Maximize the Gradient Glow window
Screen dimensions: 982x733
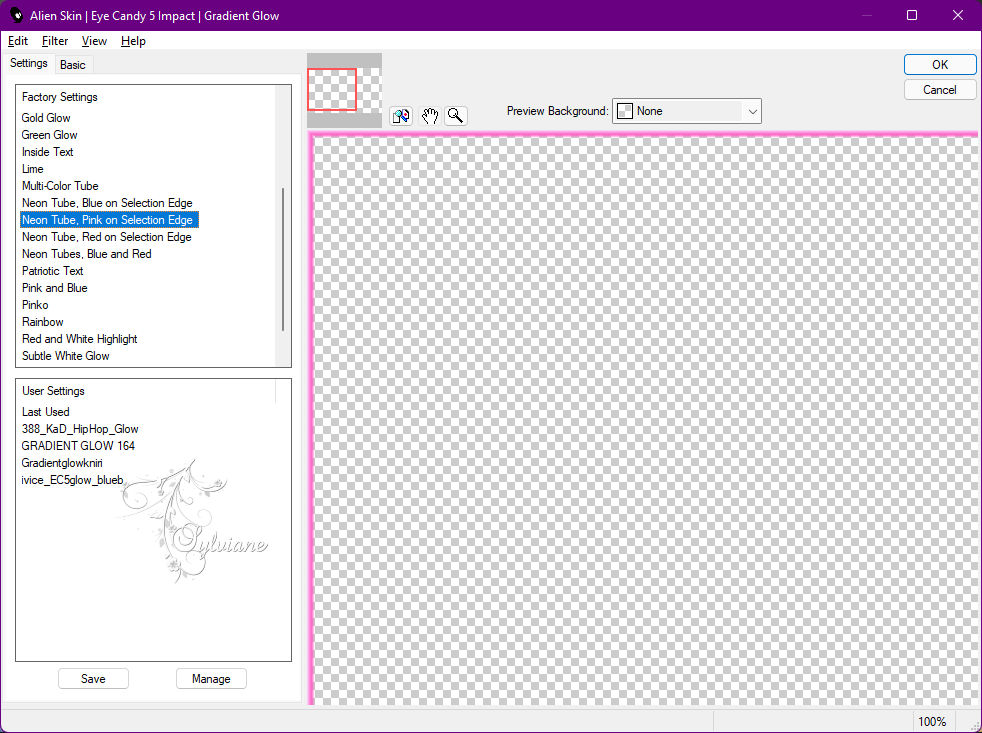pyautogui.click(x=912, y=15)
